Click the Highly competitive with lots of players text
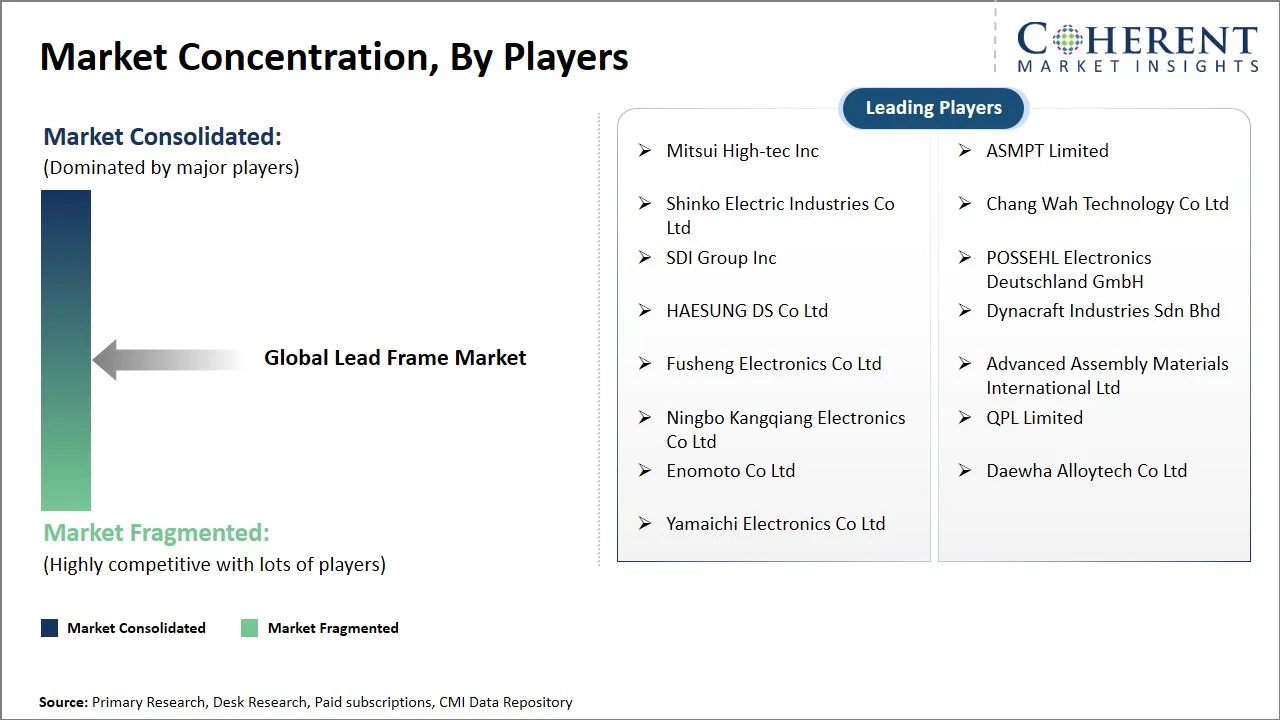Viewport: 1280px width, 720px height. pyautogui.click(x=214, y=565)
